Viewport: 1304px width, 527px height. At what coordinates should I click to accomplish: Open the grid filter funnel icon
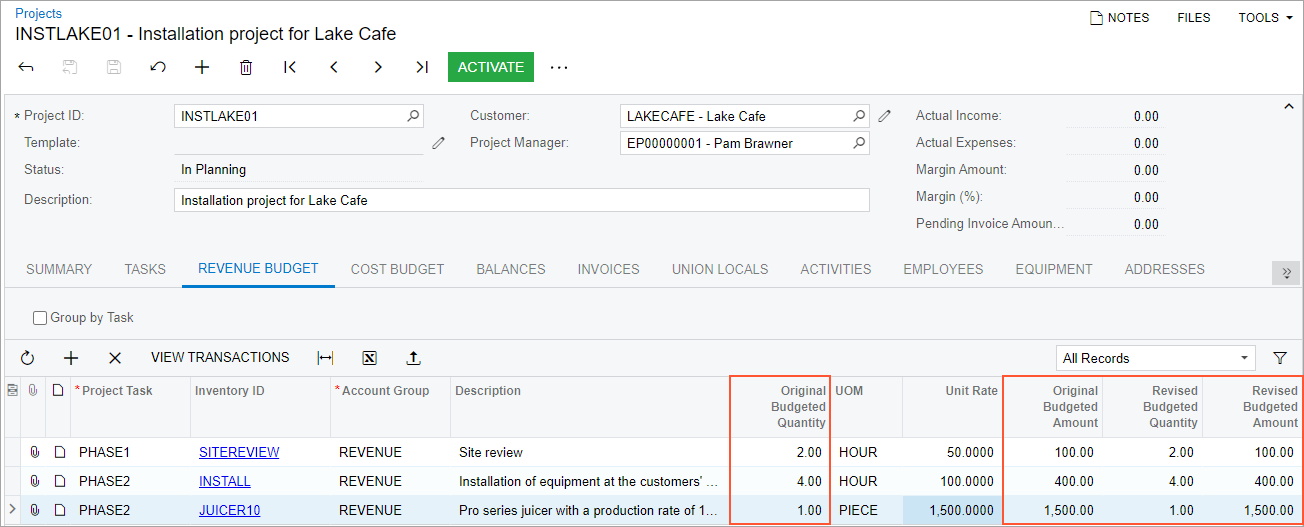(x=1280, y=358)
